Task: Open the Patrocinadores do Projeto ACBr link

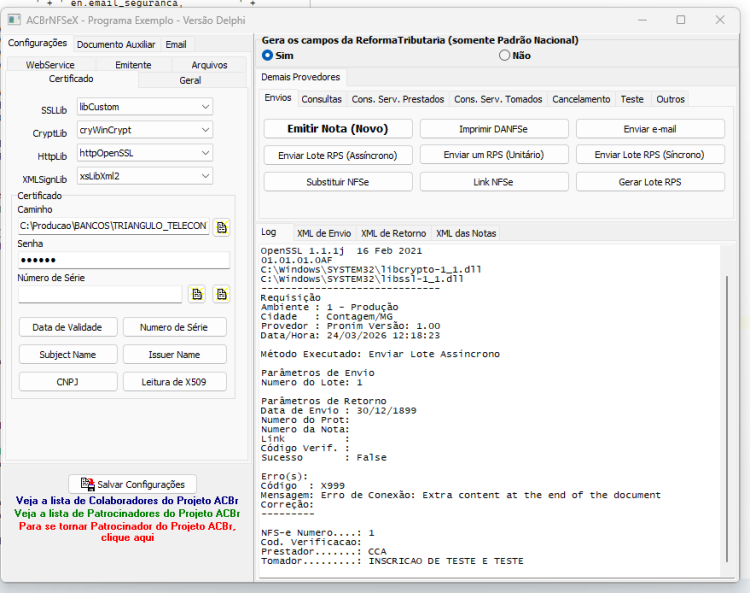Action: pyautogui.click(x=127, y=514)
